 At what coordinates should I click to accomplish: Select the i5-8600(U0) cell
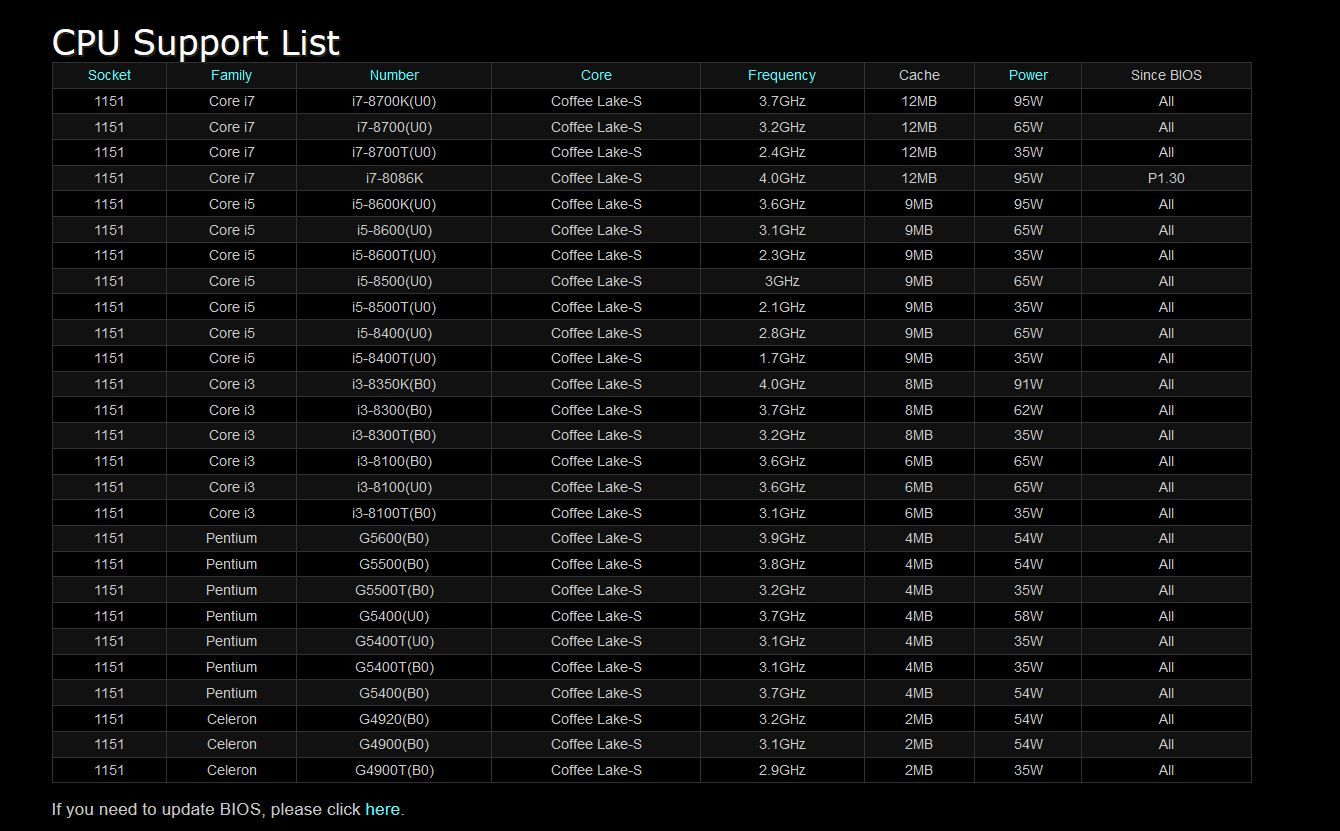(x=394, y=230)
